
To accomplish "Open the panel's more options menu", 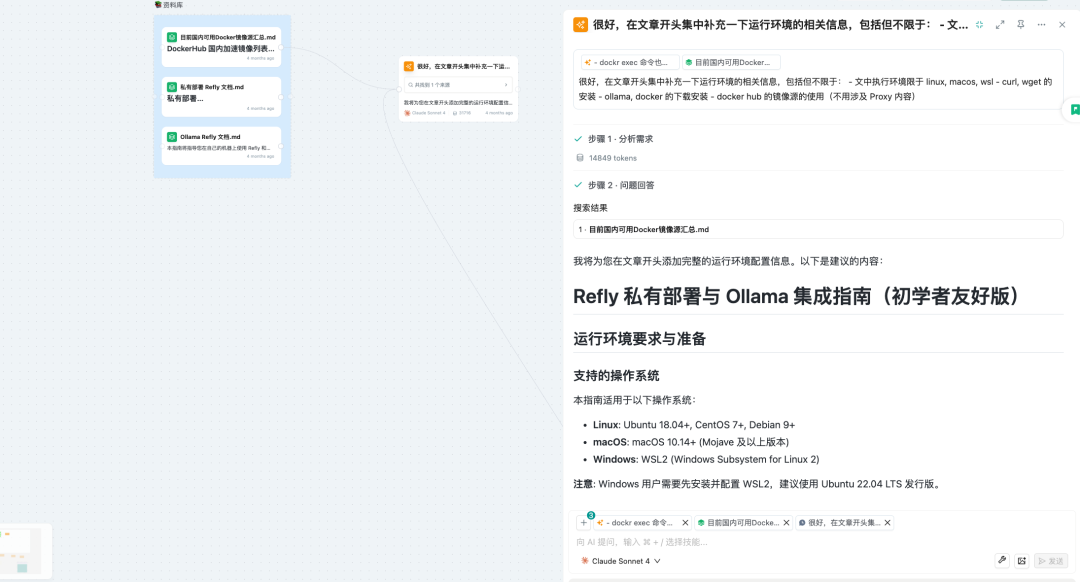I will pyautogui.click(x=1041, y=25).
